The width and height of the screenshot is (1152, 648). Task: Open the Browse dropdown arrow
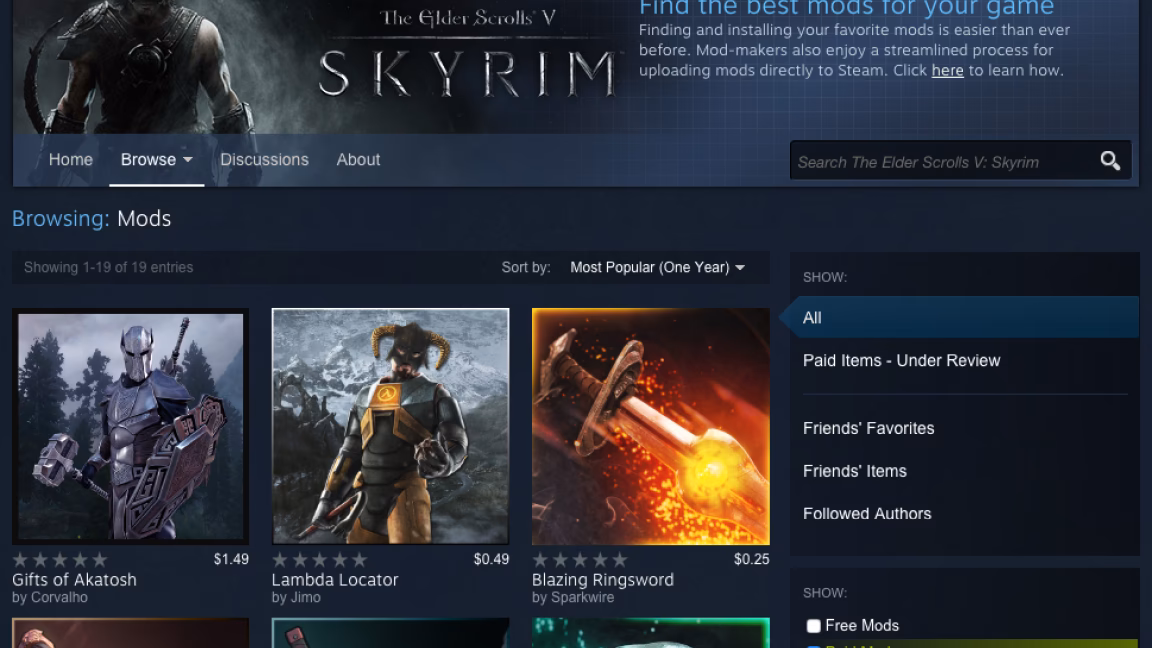[x=188, y=159]
